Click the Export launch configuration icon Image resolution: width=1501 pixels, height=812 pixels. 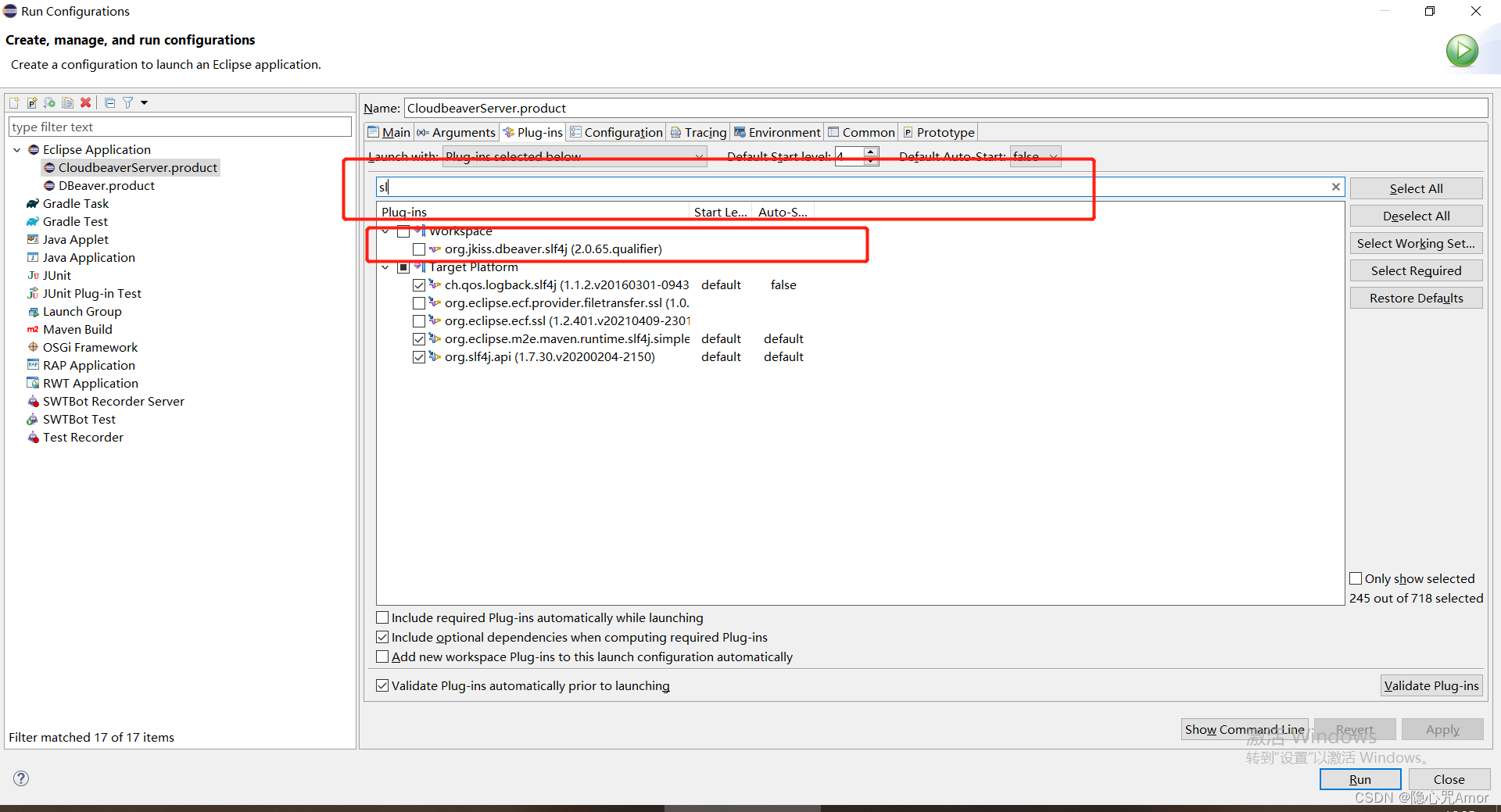[x=50, y=102]
